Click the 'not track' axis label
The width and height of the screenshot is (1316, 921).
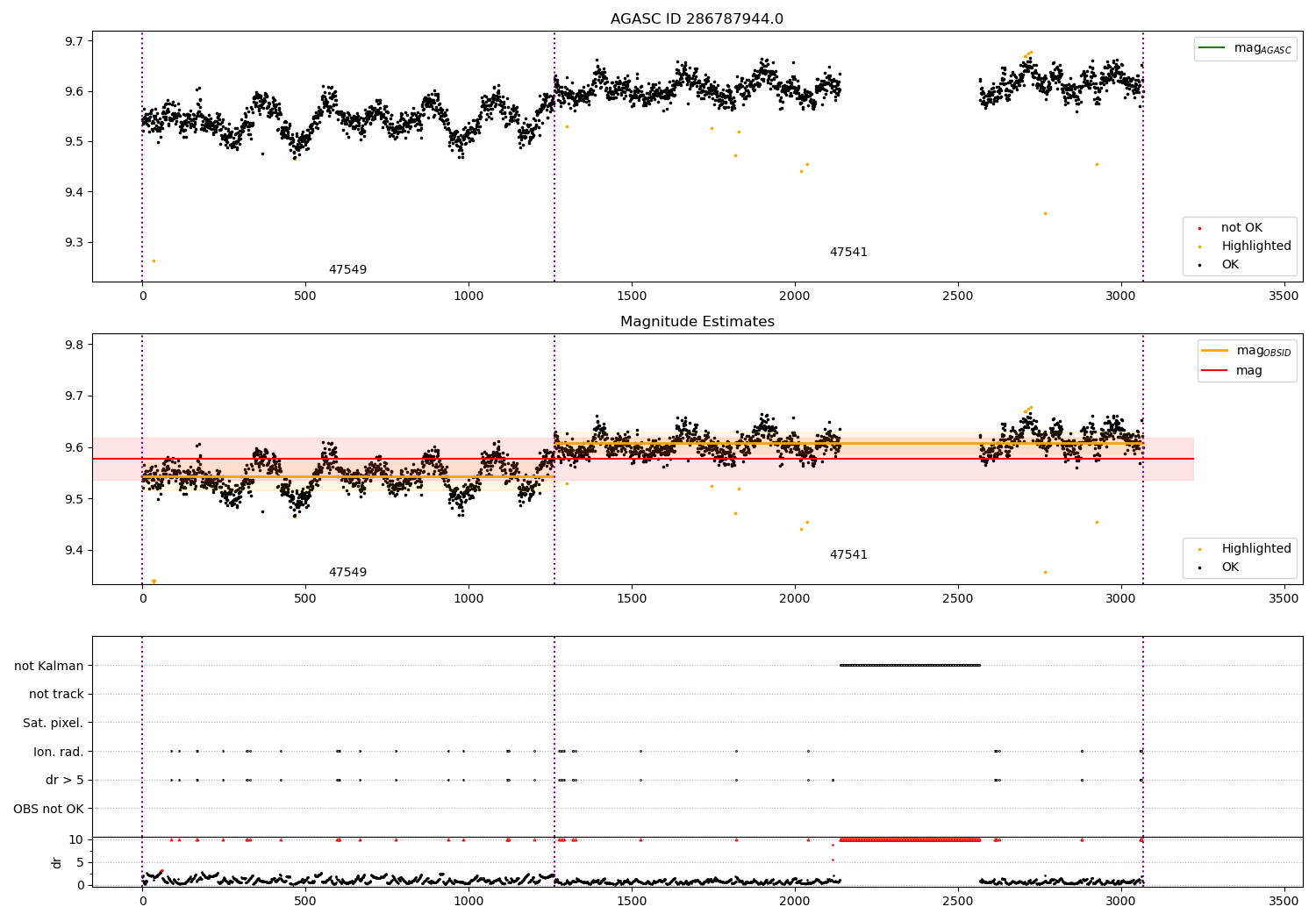[56, 694]
